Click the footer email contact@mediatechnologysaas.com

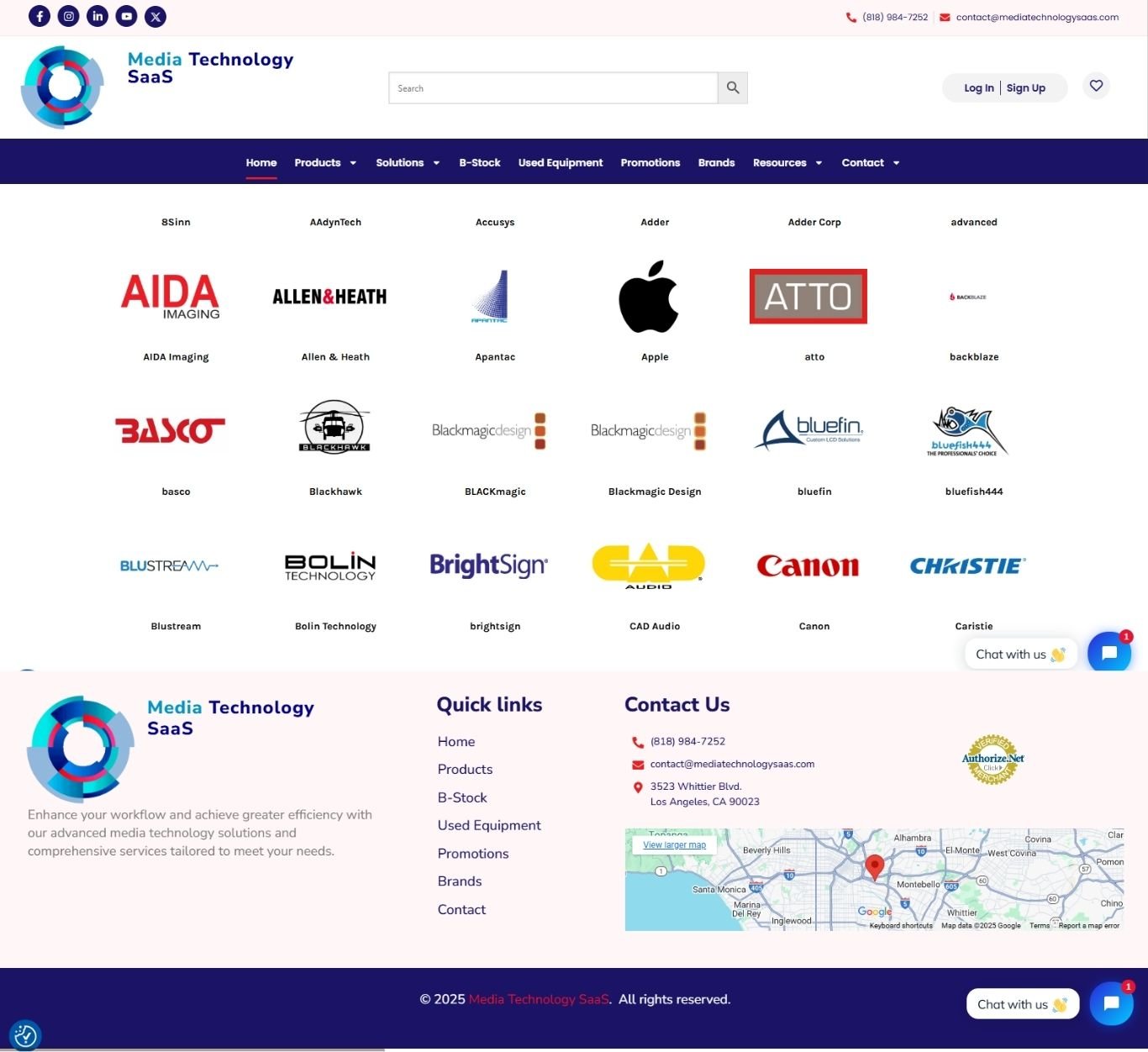coord(732,764)
